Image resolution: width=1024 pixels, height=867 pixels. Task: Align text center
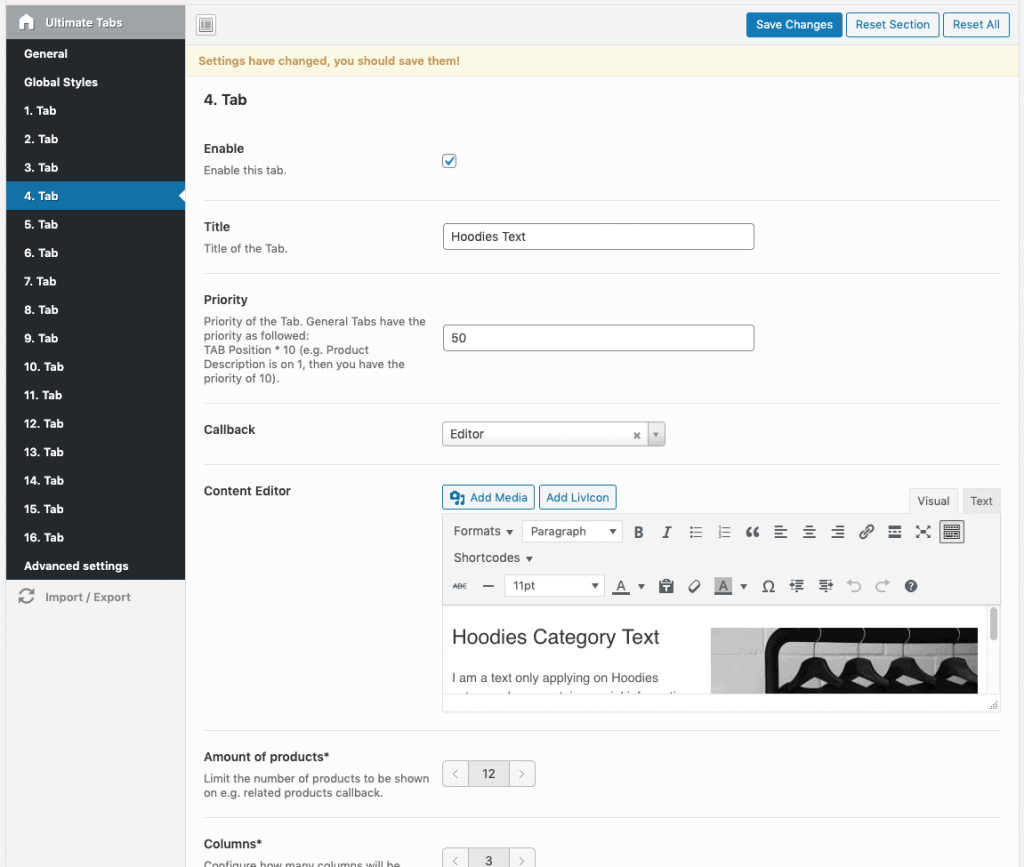tap(809, 532)
